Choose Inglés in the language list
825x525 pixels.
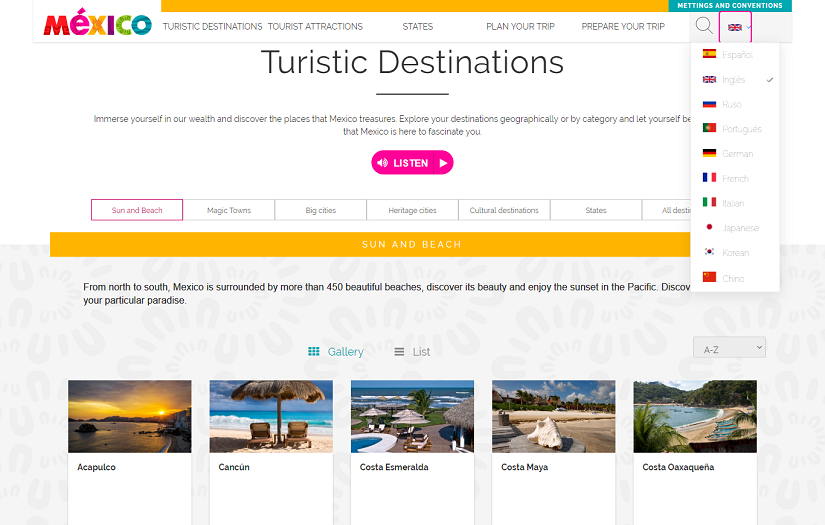(x=735, y=79)
